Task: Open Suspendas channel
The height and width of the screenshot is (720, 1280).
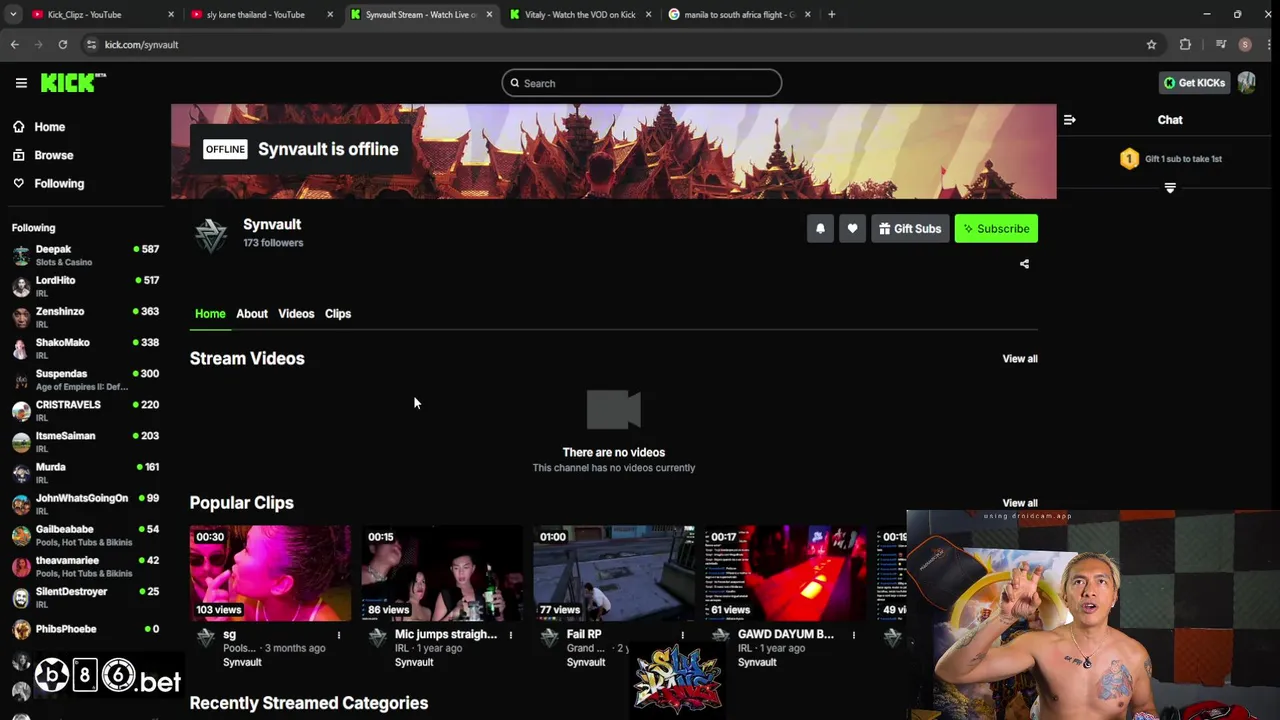Action: 85,379
